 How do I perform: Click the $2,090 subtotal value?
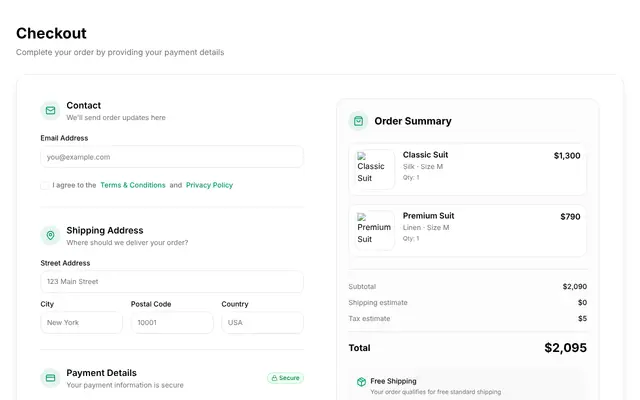point(575,287)
